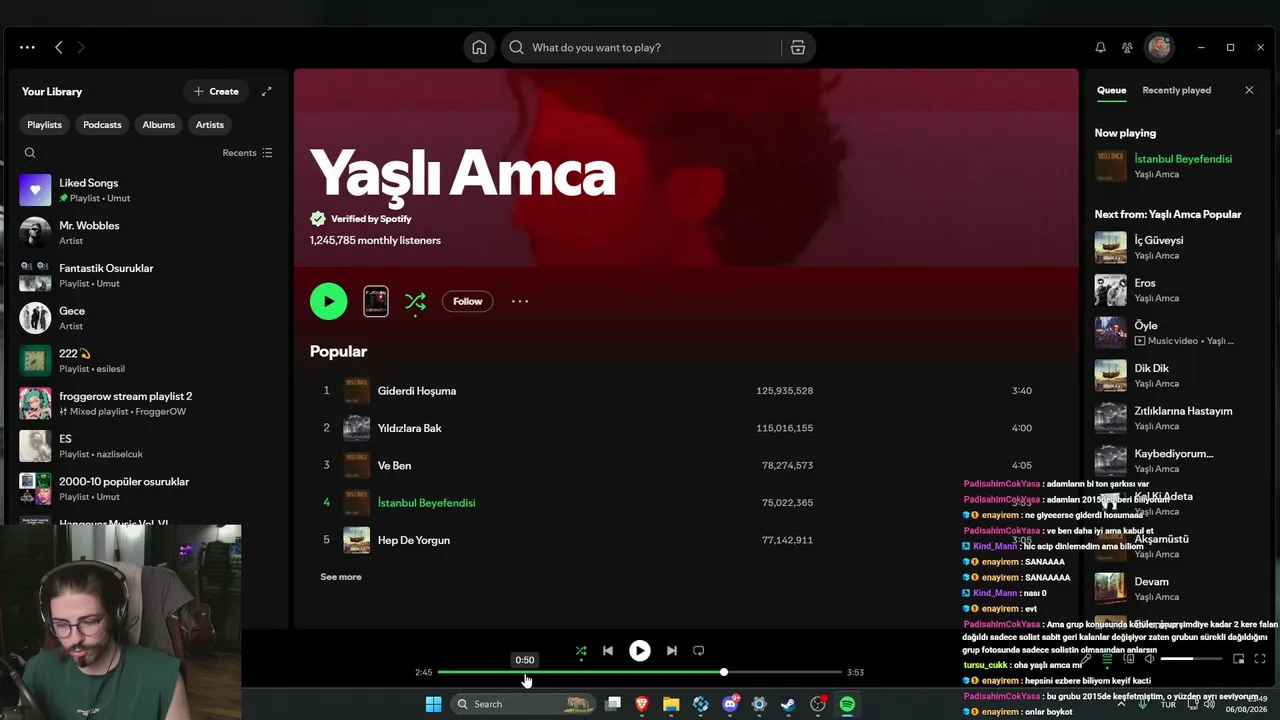This screenshot has height=720, width=1280.
Task: Play Yaşlı Amca with the green play button
Action: pyautogui.click(x=328, y=301)
